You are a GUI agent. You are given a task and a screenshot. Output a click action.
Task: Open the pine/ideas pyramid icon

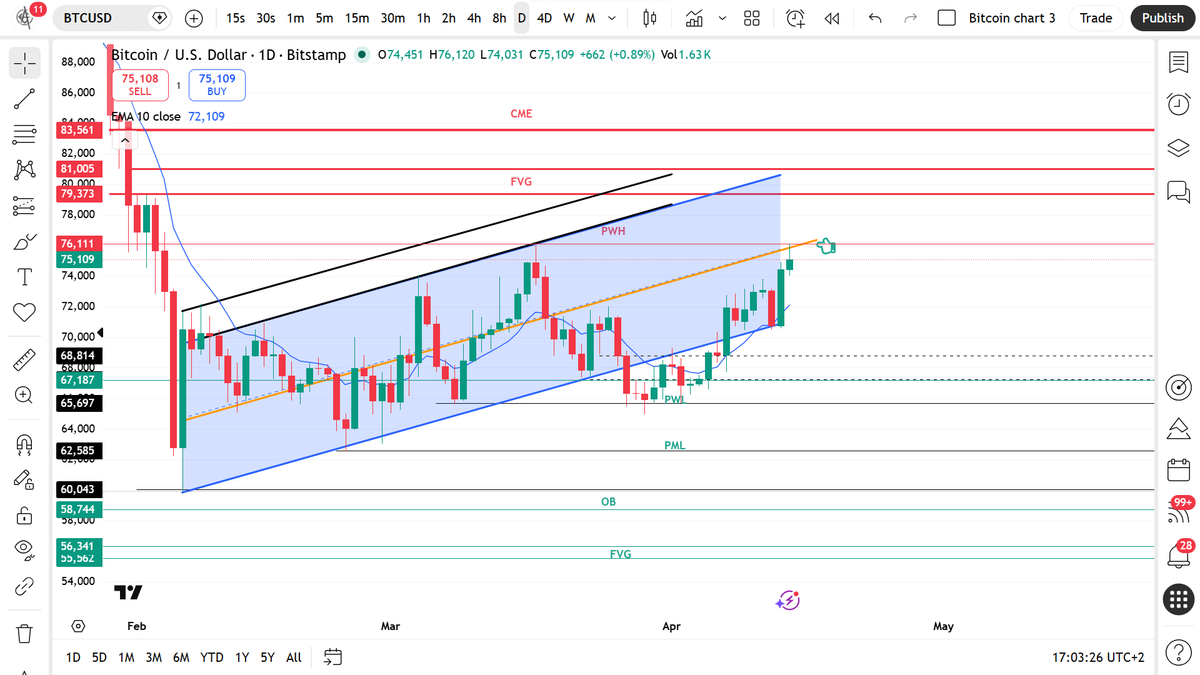point(1178,430)
